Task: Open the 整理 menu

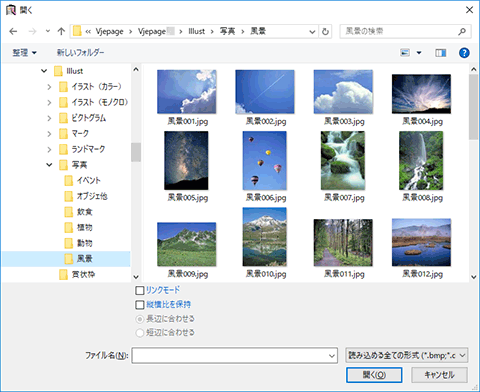Action: click(24, 53)
